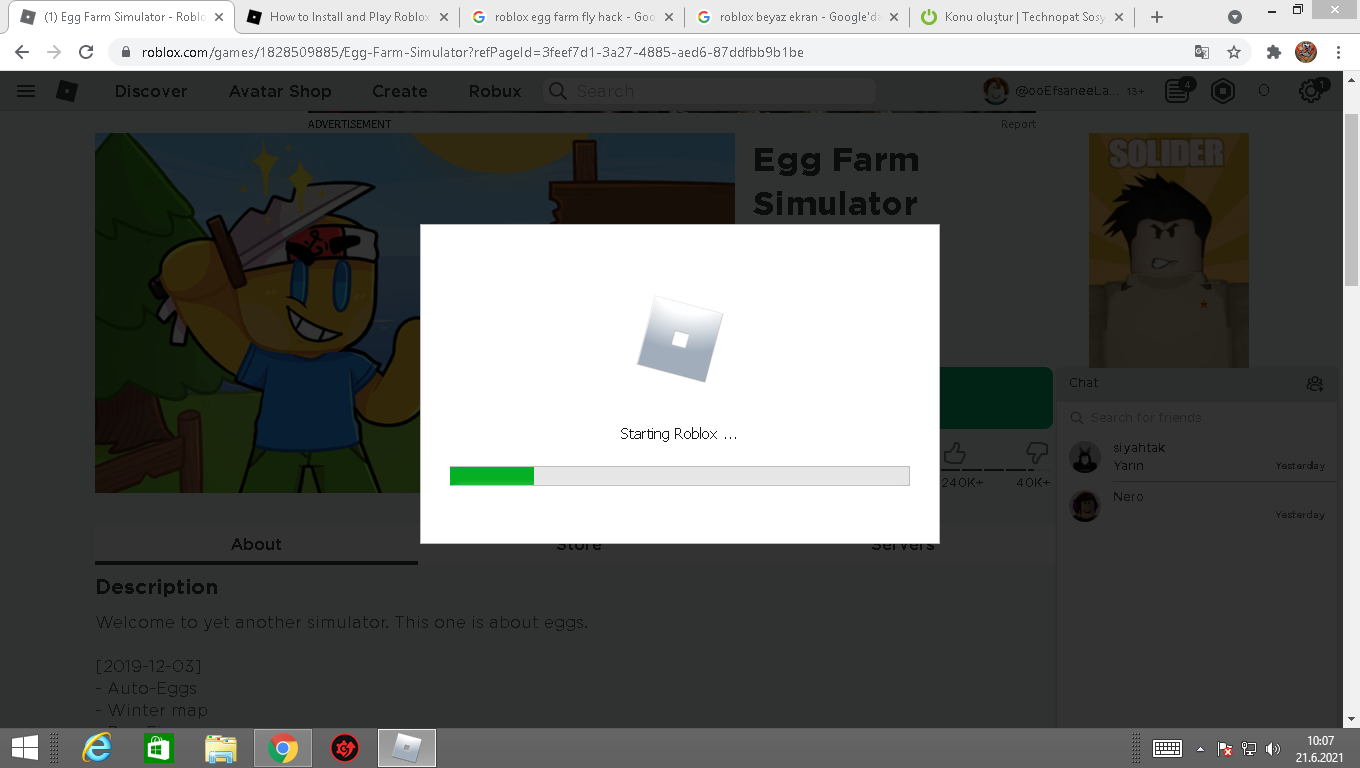Image resolution: width=1360 pixels, height=768 pixels.
Task: Open the chat with Nero
Action: (x=1197, y=506)
